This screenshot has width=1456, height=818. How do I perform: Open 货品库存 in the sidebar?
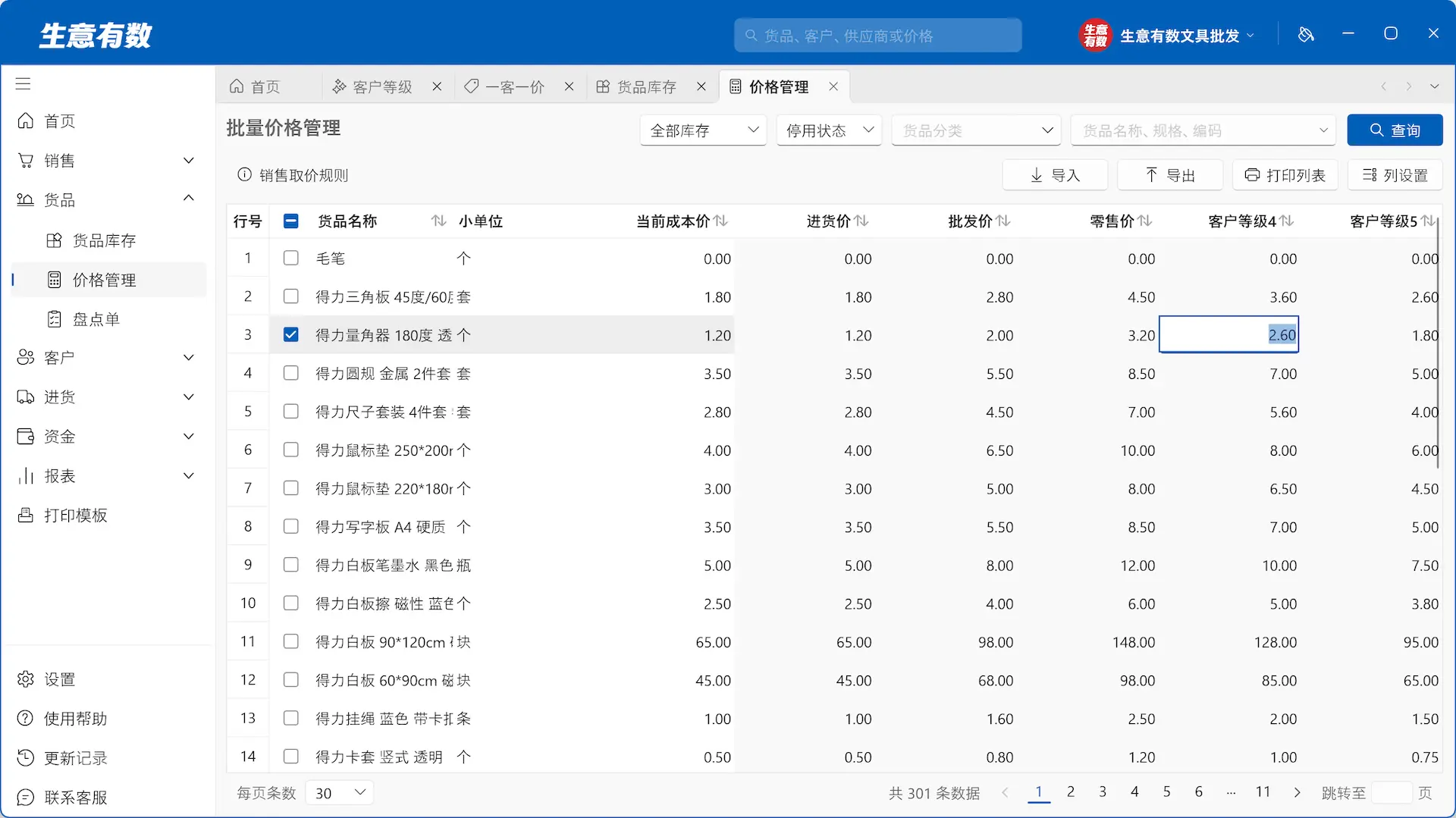[x=104, y=240]
